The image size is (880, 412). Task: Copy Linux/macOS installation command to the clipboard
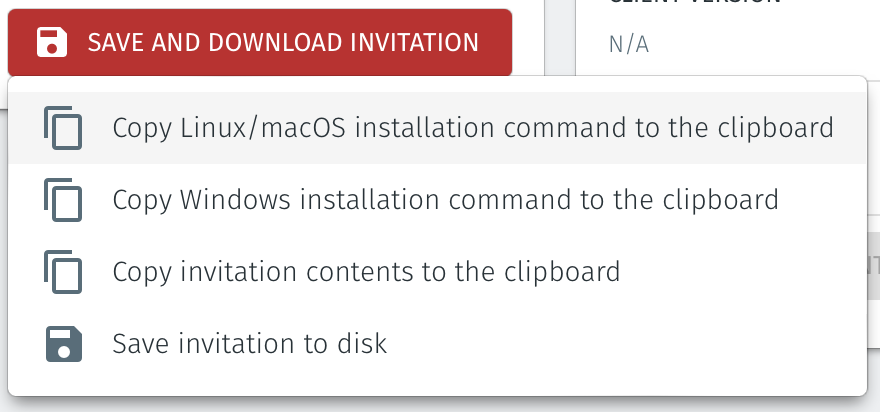(472, 129)
